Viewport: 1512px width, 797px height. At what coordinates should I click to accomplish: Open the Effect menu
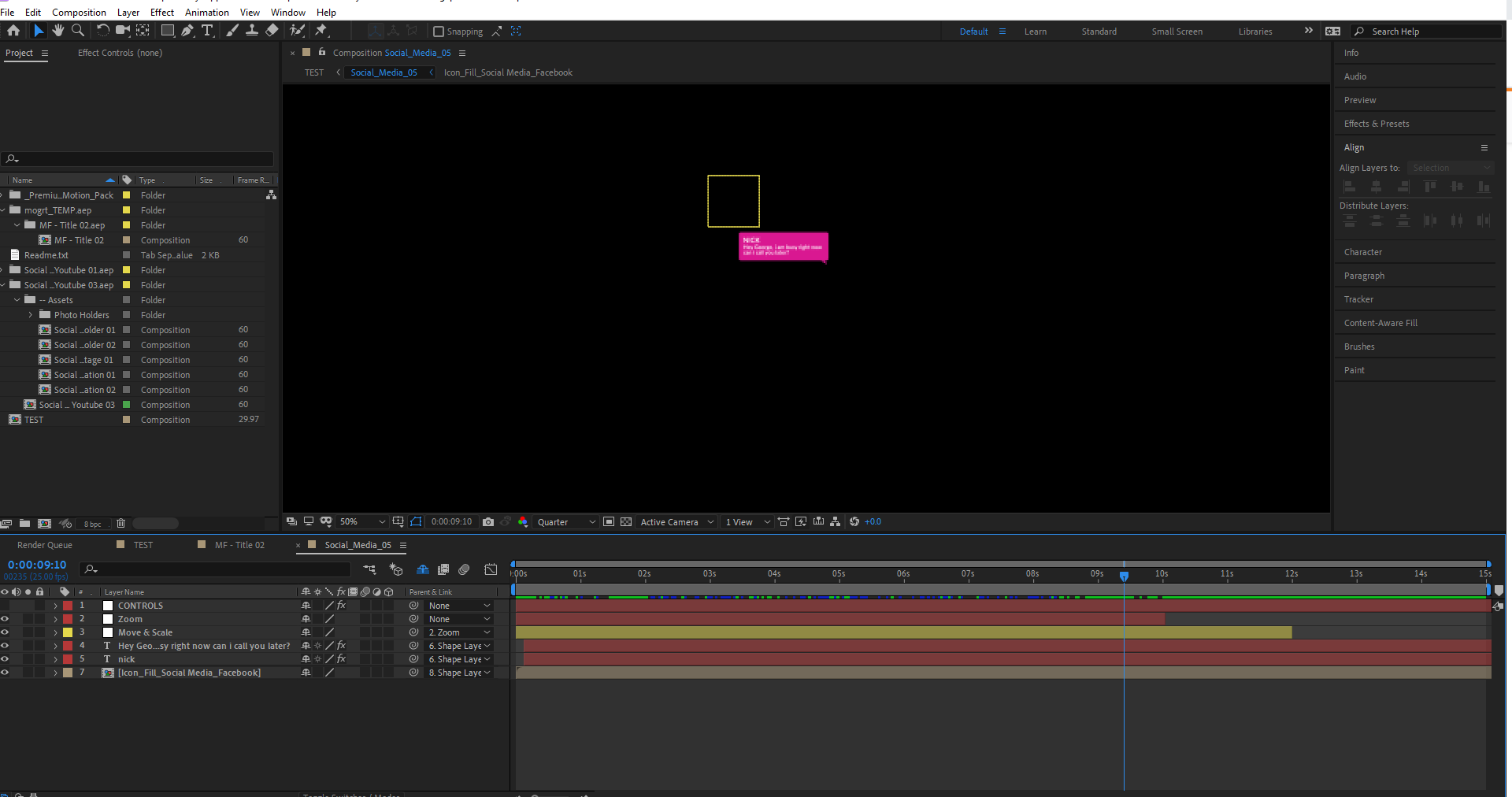pyautogui.click(x=162, y=13)
